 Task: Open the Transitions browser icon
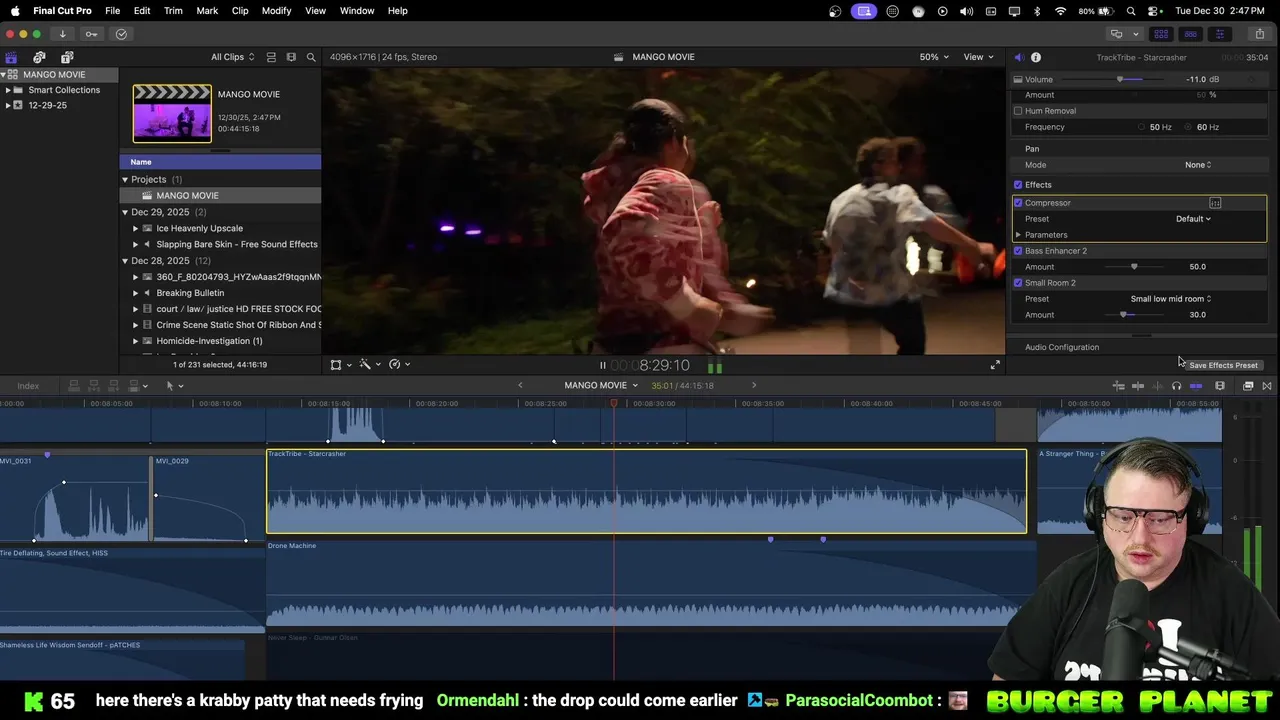click(x=1267, y=386)
